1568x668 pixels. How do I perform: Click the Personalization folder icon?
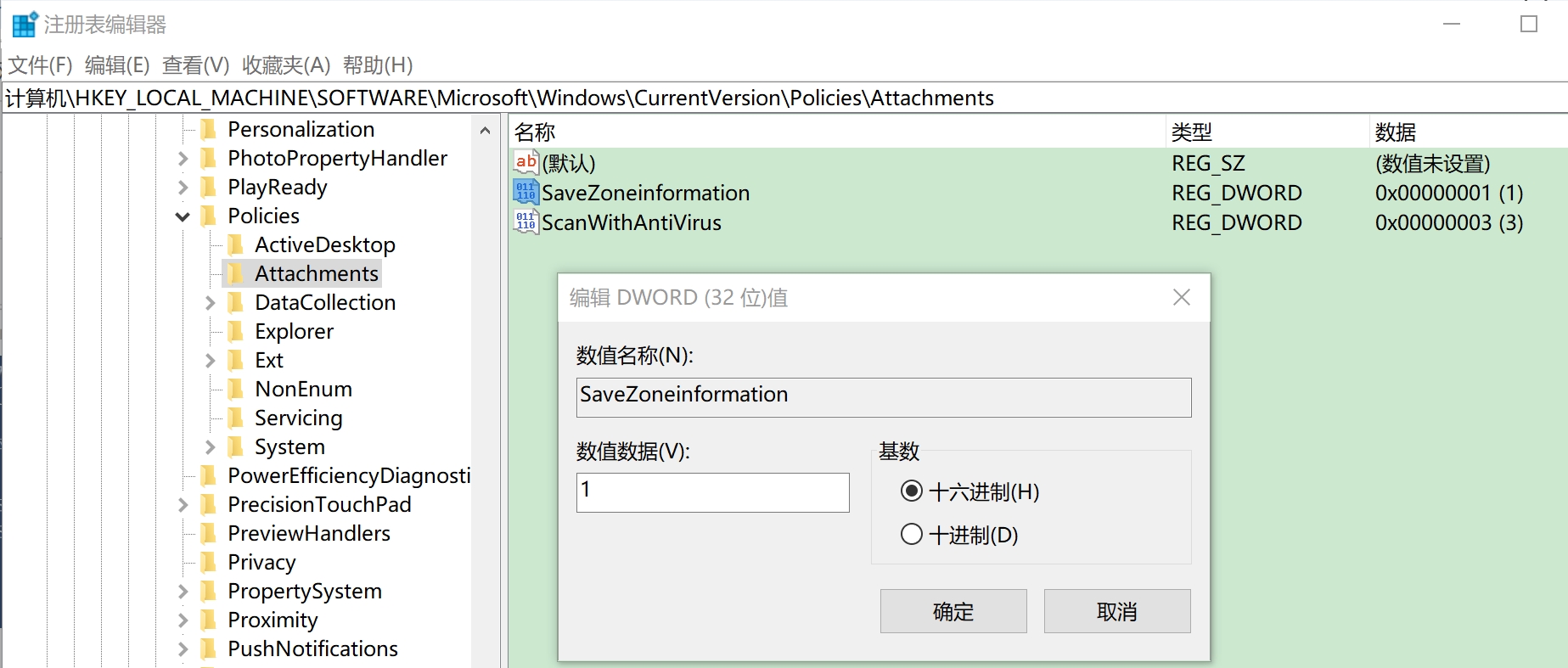click(x=208, y=130)
